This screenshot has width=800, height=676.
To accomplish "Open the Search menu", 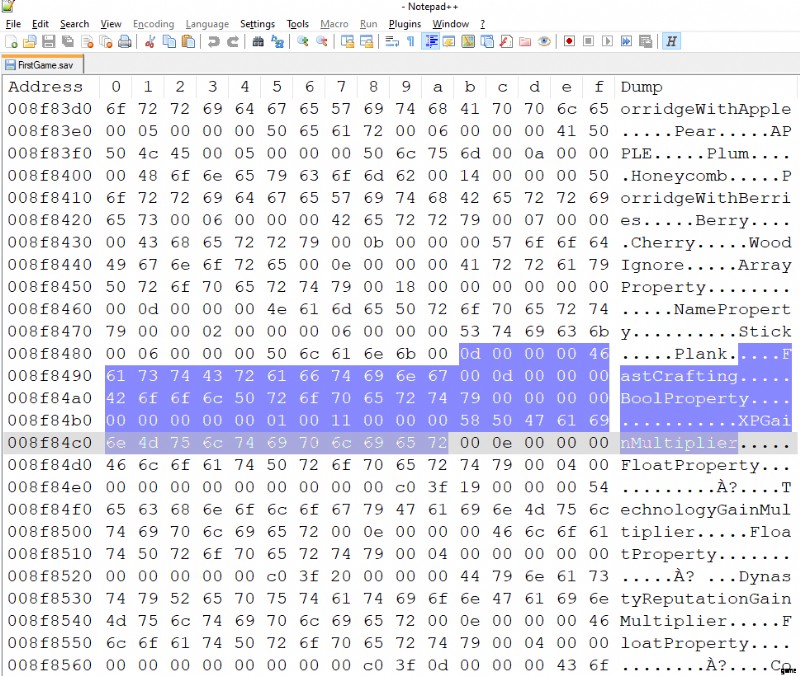I will (x=74, y=23).
